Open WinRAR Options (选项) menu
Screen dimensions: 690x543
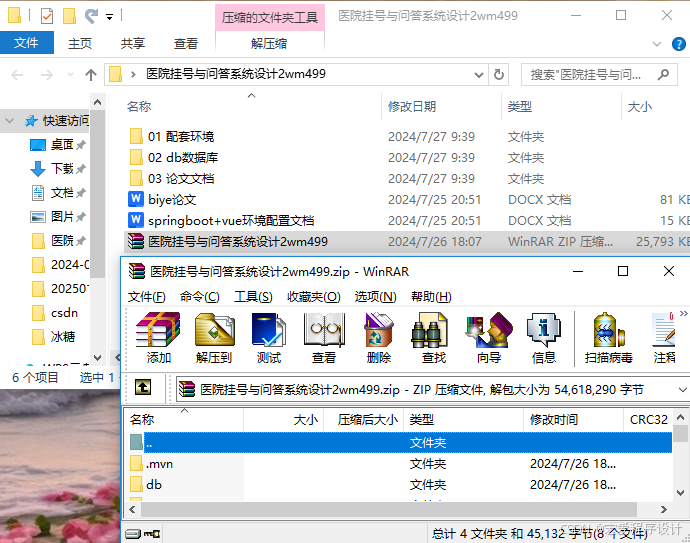(375, 297)
